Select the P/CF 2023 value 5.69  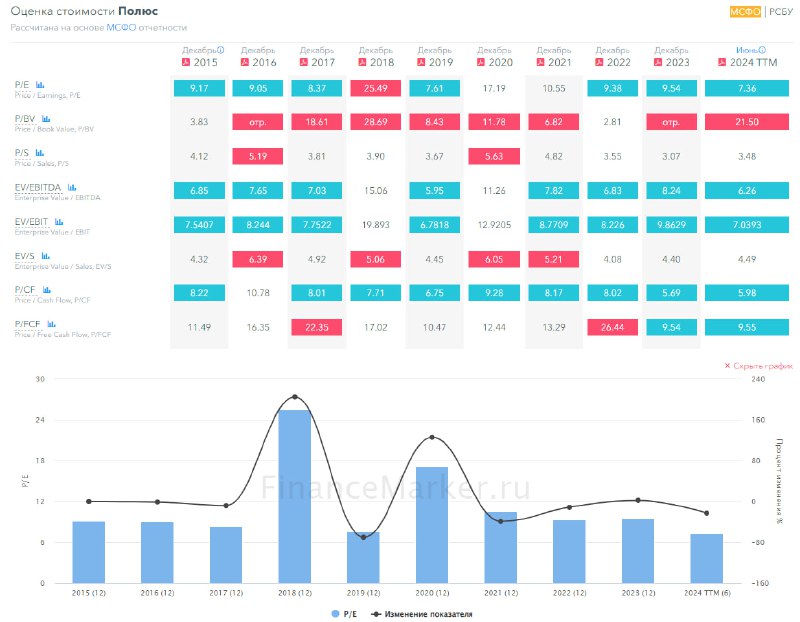point(671,293)
